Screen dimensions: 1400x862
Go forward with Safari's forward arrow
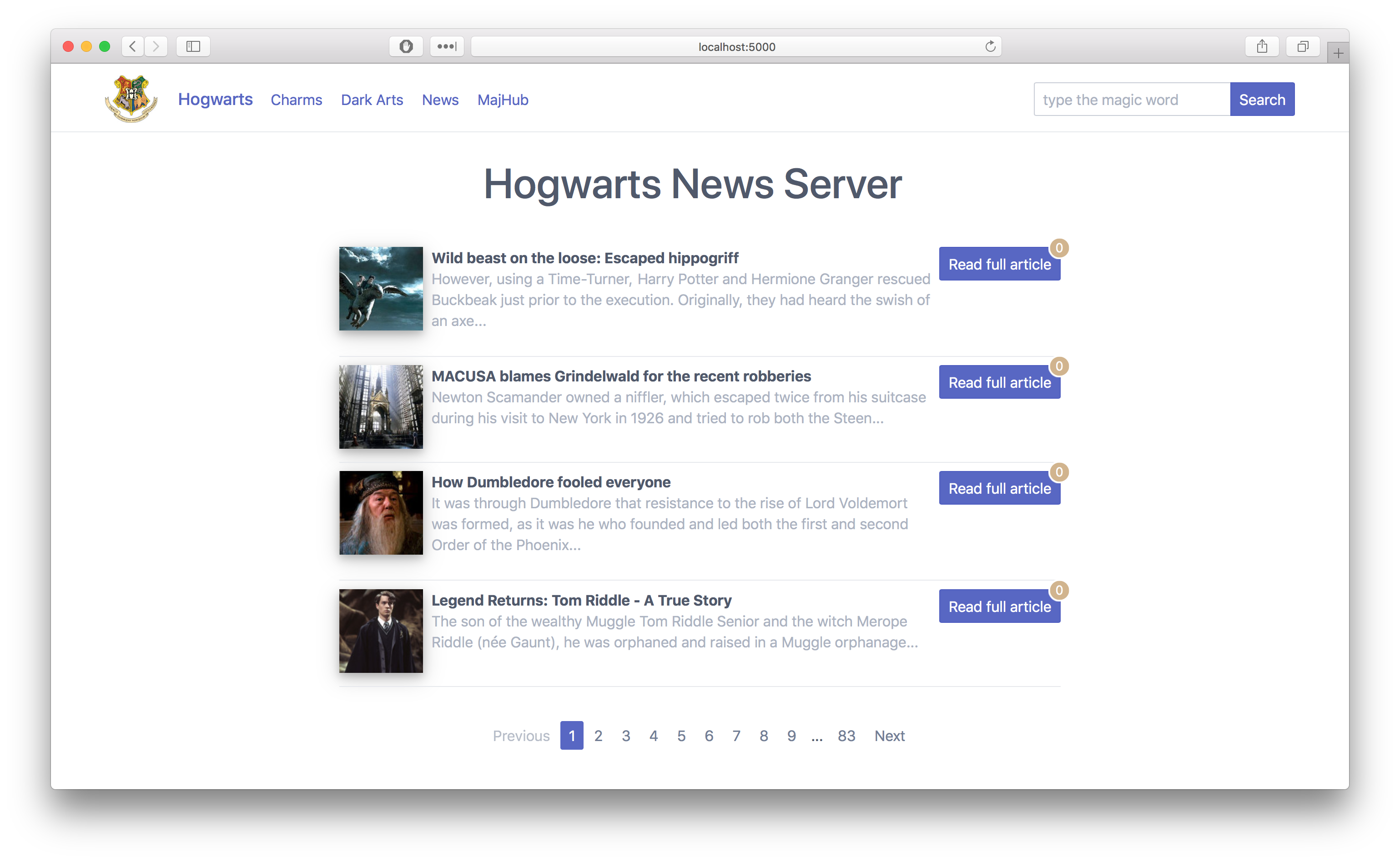click(156, 46)
